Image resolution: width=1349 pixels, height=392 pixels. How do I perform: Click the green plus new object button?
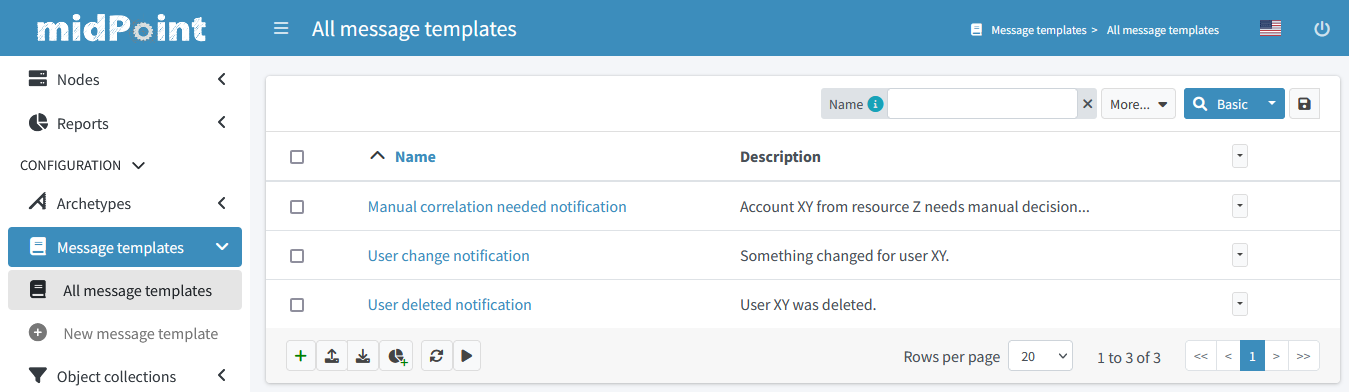300,355
